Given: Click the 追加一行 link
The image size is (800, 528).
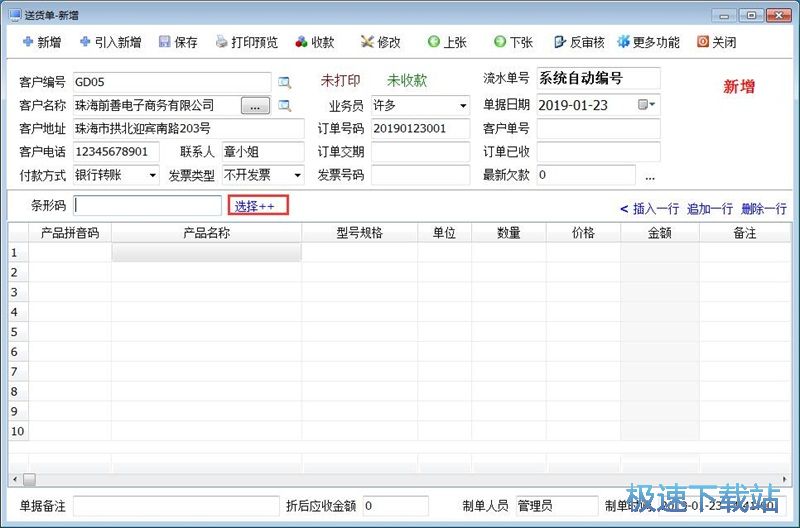Looking at the screenshot, I should pos(710,209).
